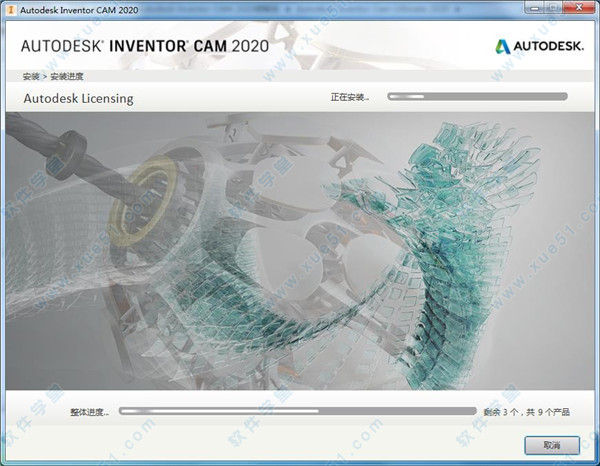Click the 取消 cancel button
The image size is (600, 466).
(552, 445)
